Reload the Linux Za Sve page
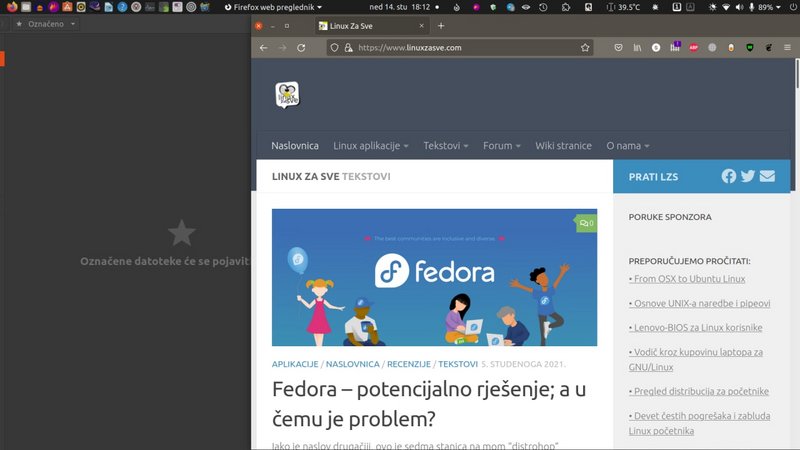The height and width of the screenshot is (450, 800). pyautogui.click(x=301, y=47)
